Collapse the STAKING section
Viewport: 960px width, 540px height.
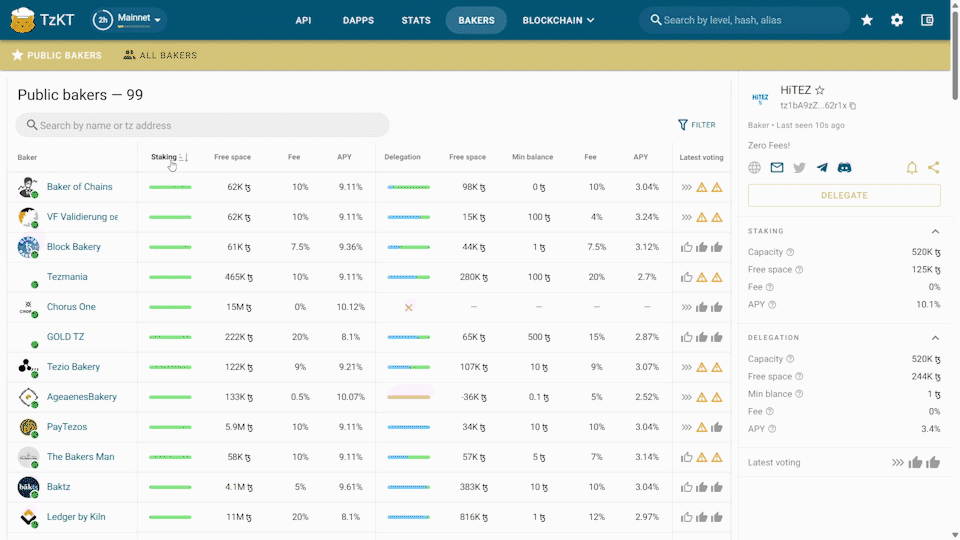pyautogui.click(x=935, y=231)
